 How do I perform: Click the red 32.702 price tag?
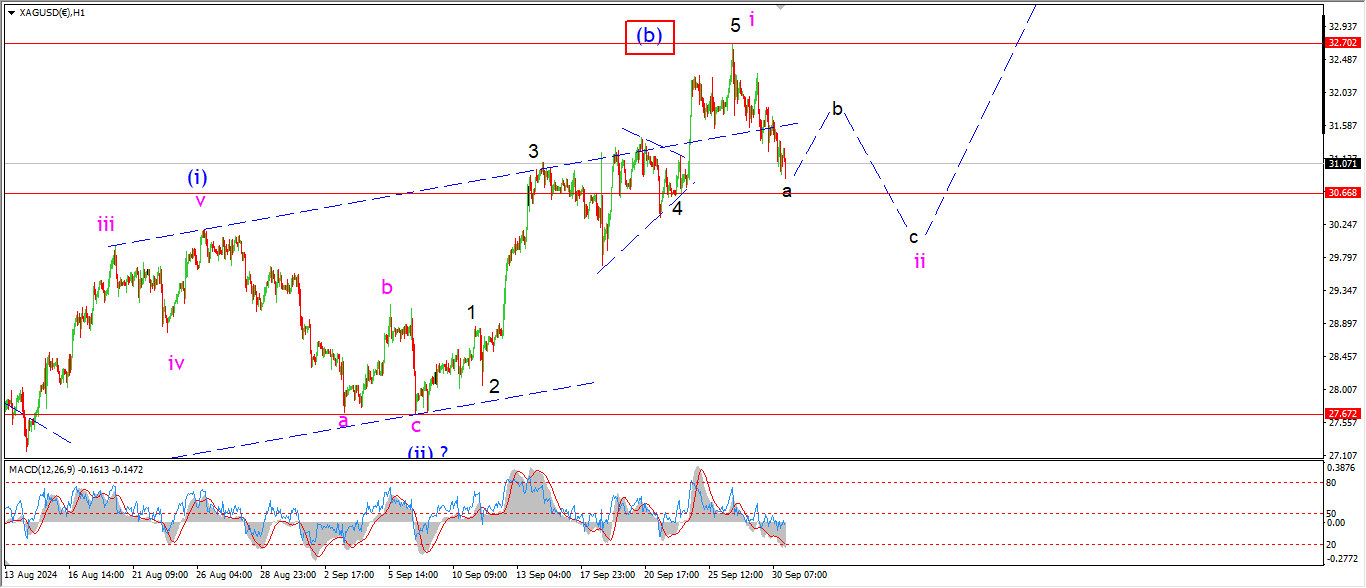pos(1342,43)
